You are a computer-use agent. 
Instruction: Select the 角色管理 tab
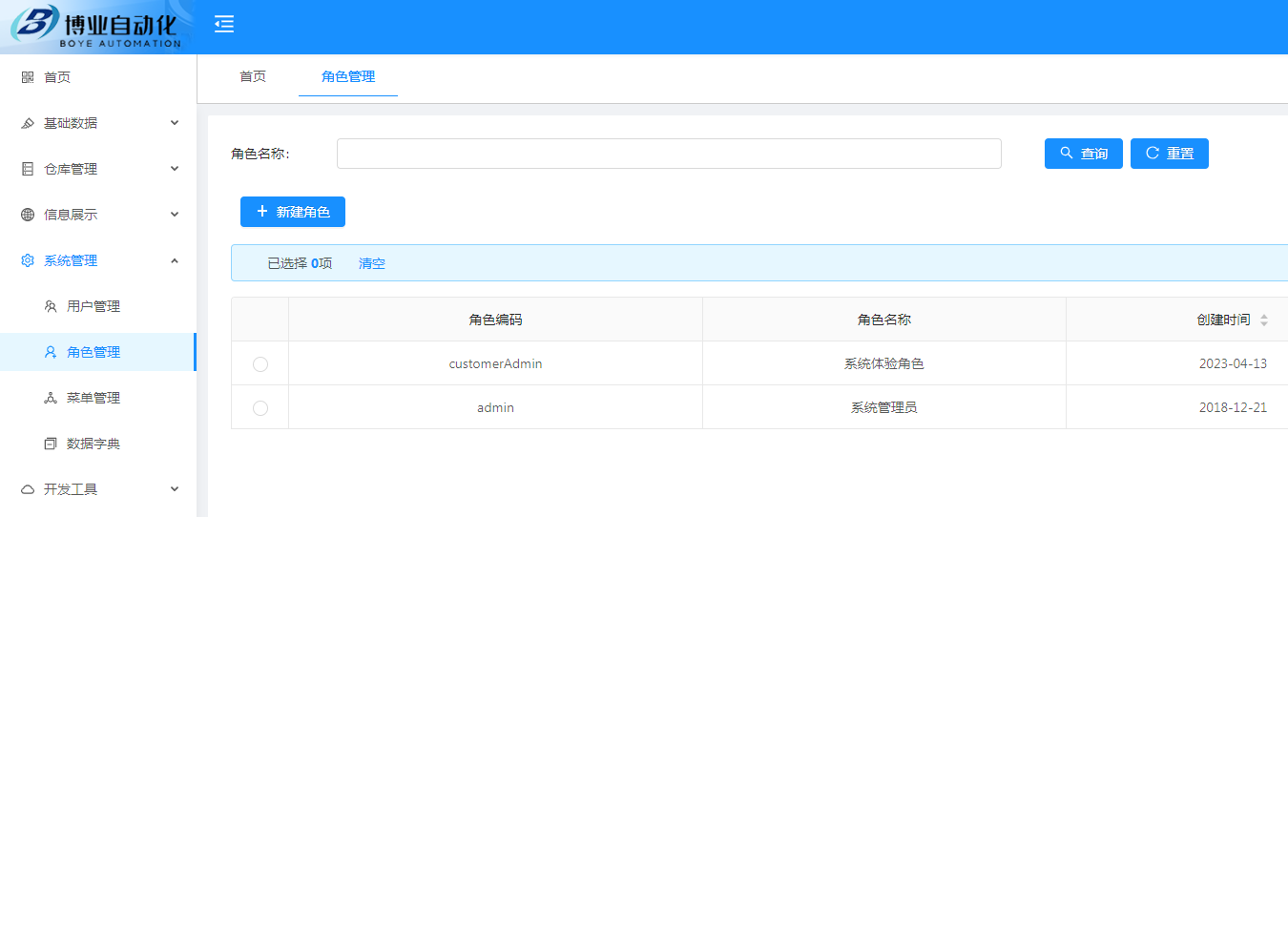pyautogui.click(x=348, y=76)
